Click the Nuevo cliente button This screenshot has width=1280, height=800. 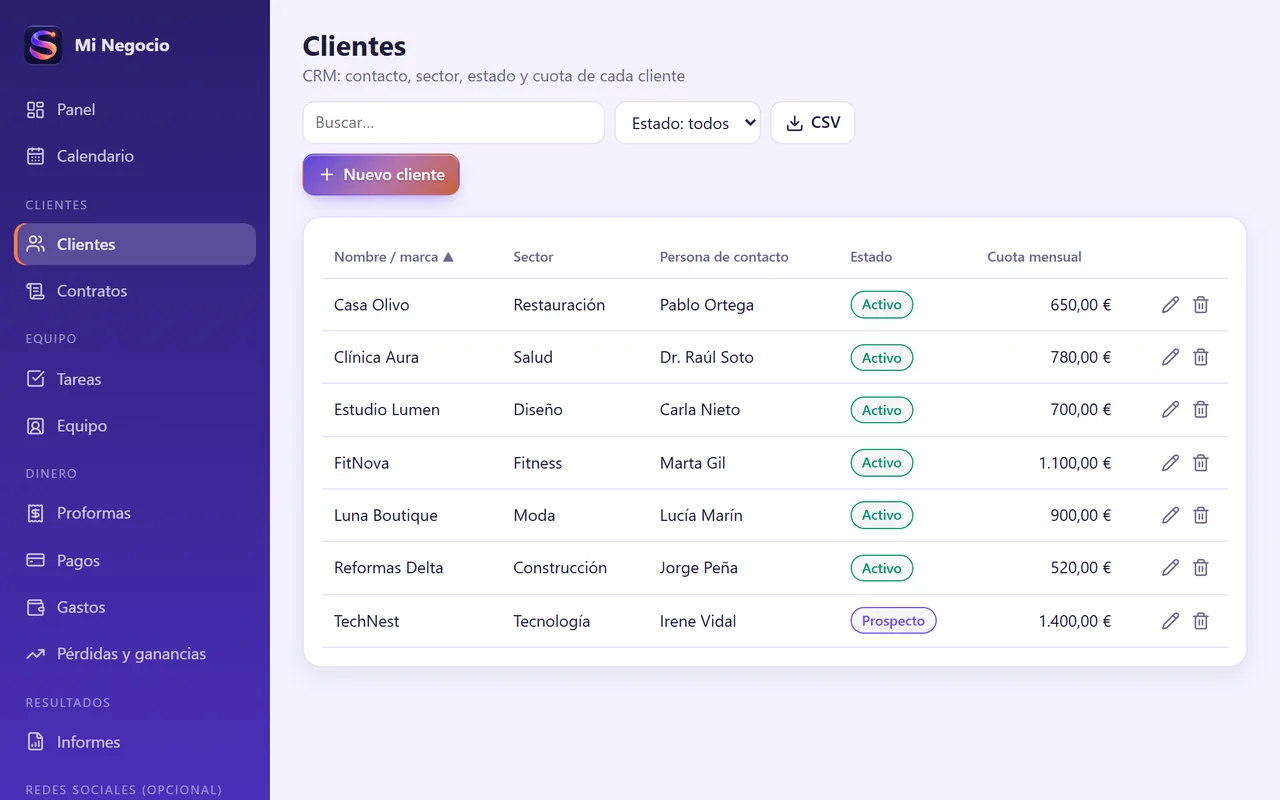pyautogui.click(x=381, y=174)
